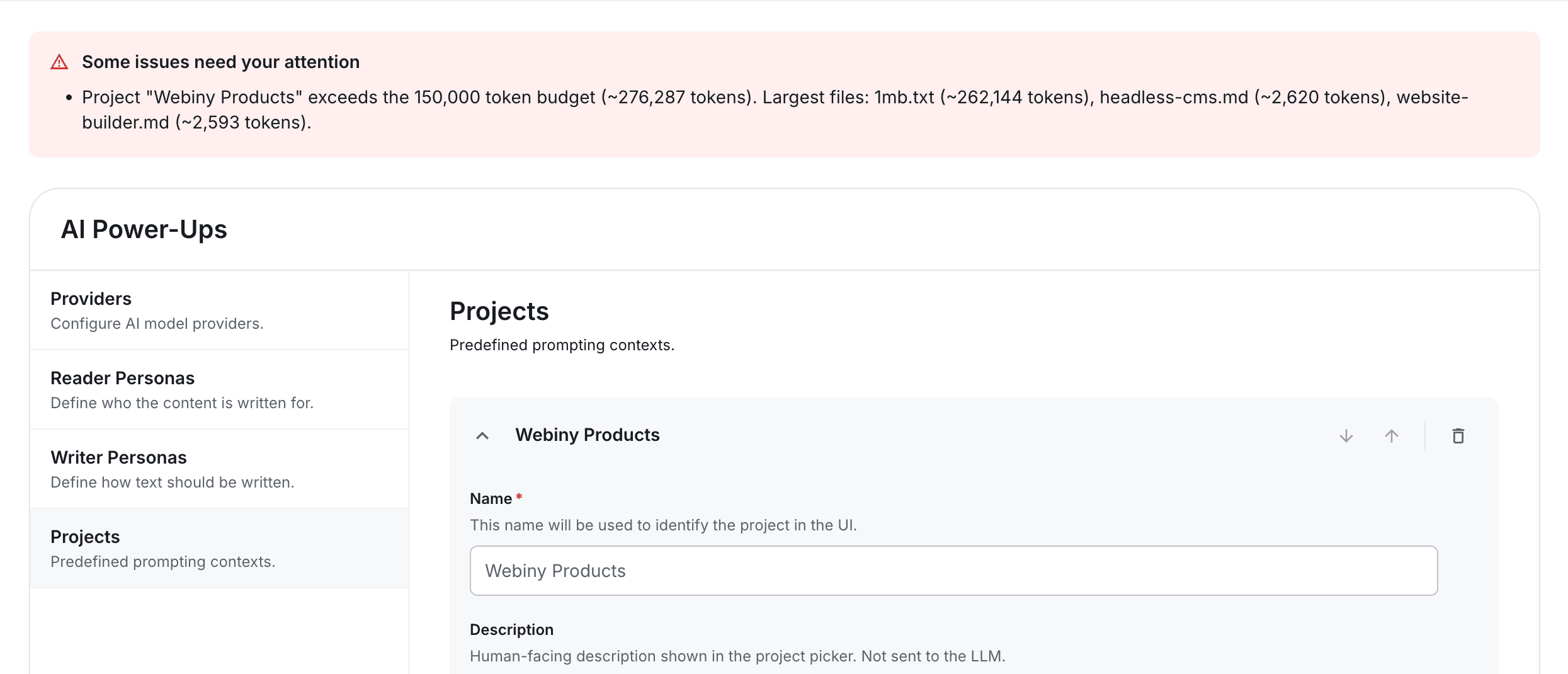
Task: Open the Reader Personas section
Action: (x=219, y=390)
